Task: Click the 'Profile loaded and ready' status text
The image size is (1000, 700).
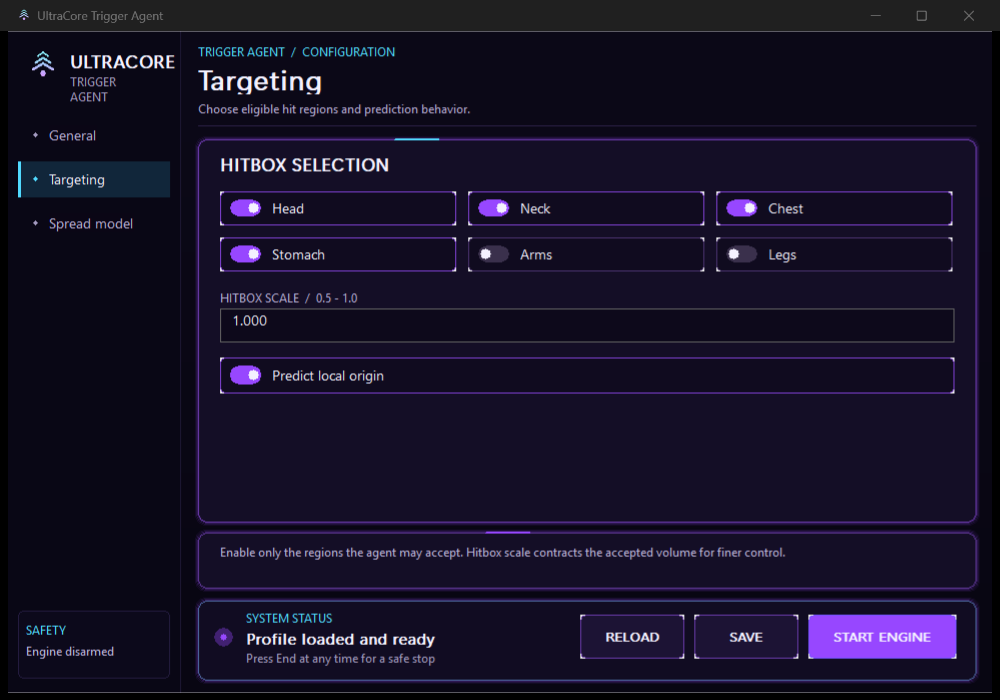Action: [x=341, y=639]
